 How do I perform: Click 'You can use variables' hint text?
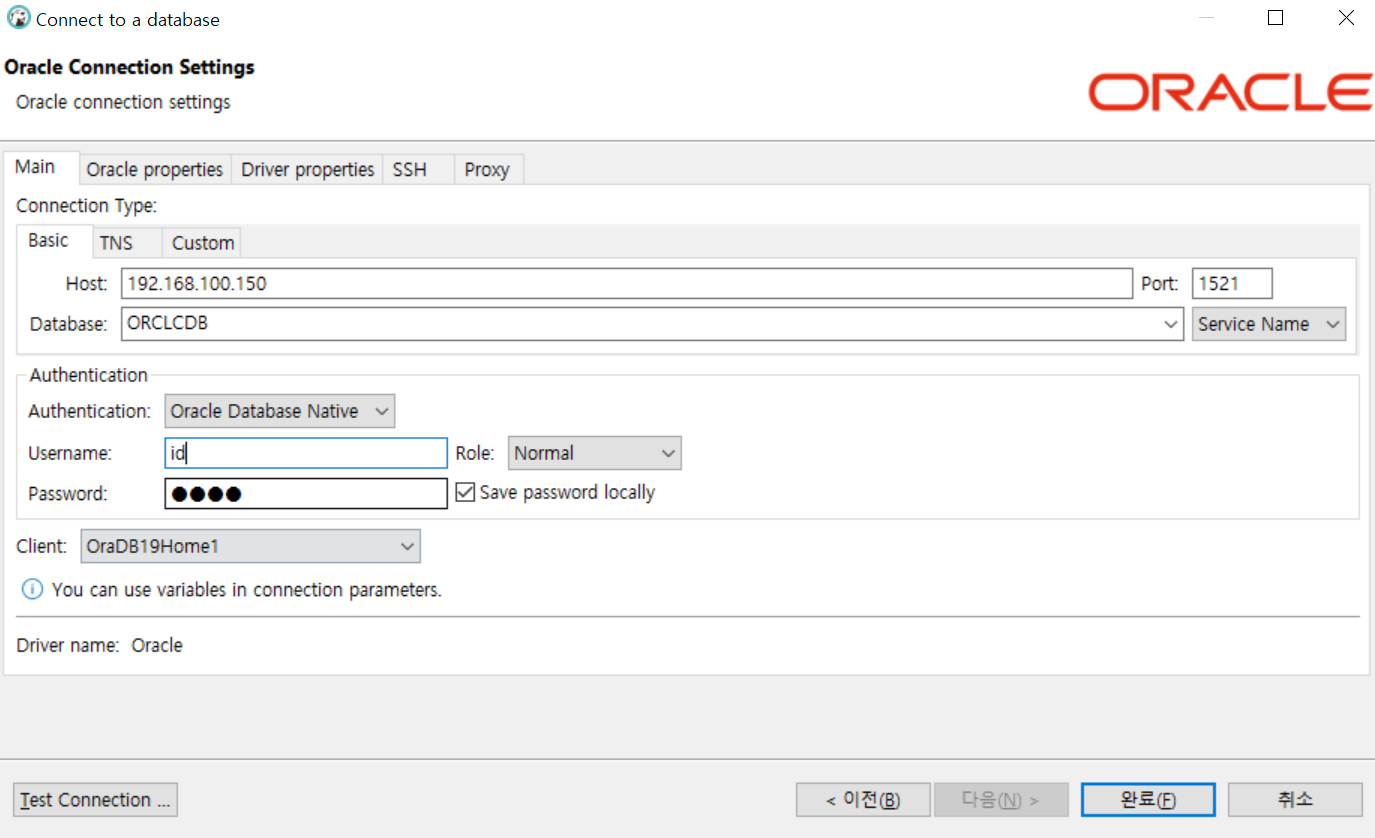pos(247,590)
